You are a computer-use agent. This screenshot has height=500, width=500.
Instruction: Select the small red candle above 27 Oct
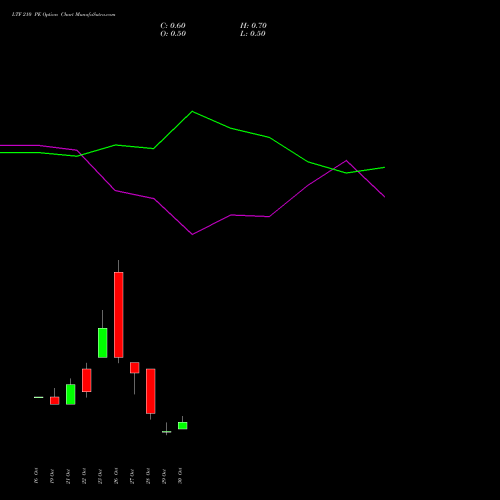[135, 368]
